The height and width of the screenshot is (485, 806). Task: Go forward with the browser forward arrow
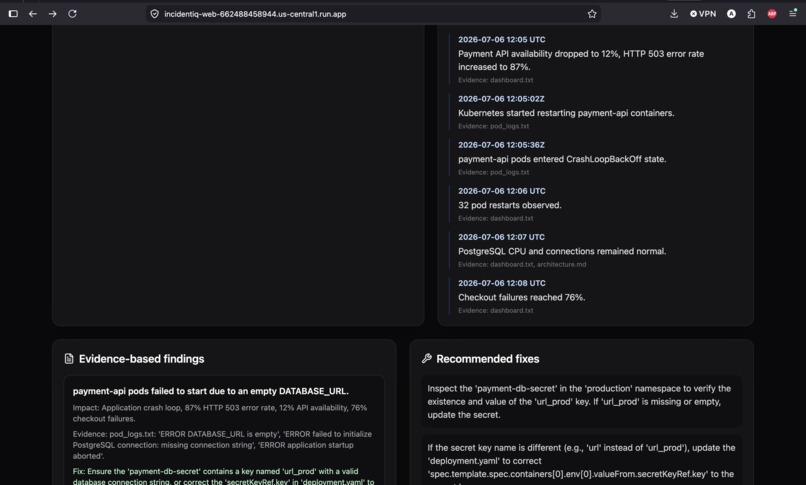(x=52, y=14)
